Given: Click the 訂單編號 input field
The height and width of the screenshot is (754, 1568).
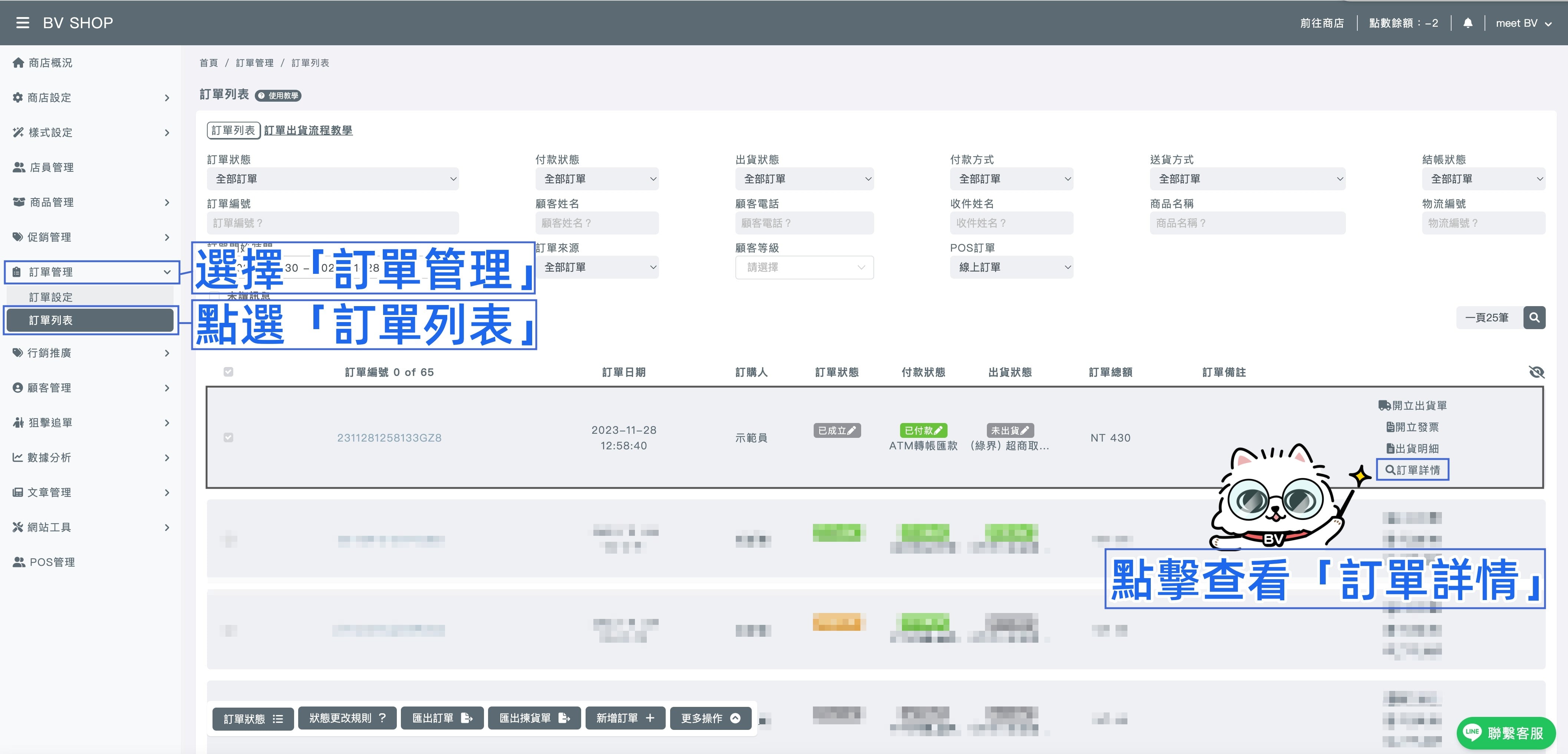Looking at the screenshot, I should pyautogui.click(x=332, y=223).
